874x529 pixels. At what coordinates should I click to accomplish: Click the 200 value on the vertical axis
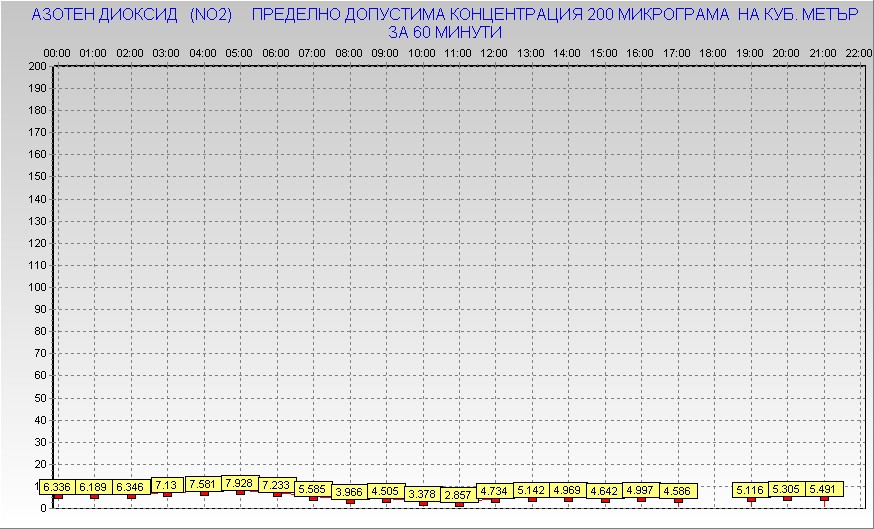(x=37, y=66)
